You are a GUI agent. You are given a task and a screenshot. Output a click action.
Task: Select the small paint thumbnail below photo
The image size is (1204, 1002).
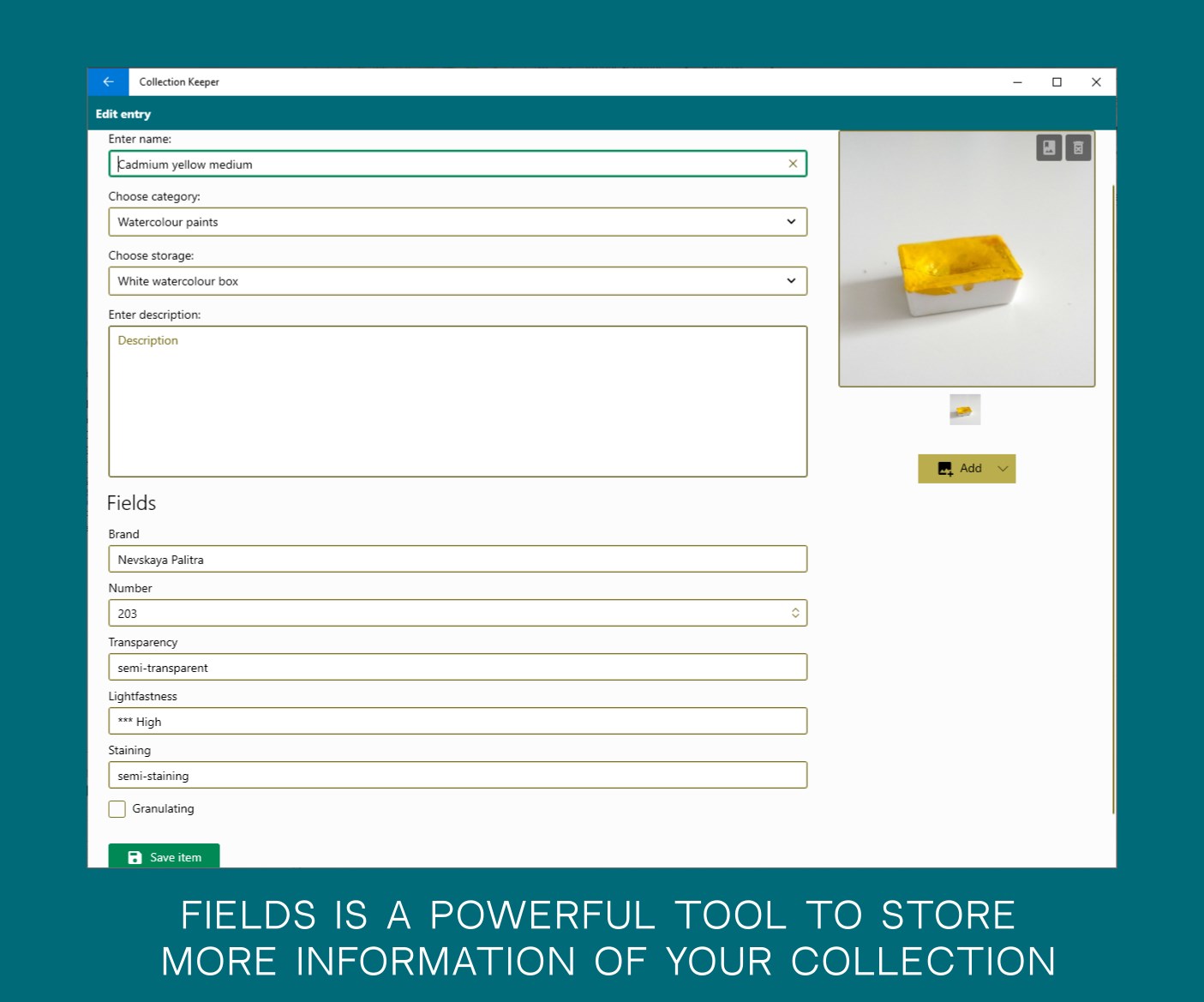click(965, 410)
